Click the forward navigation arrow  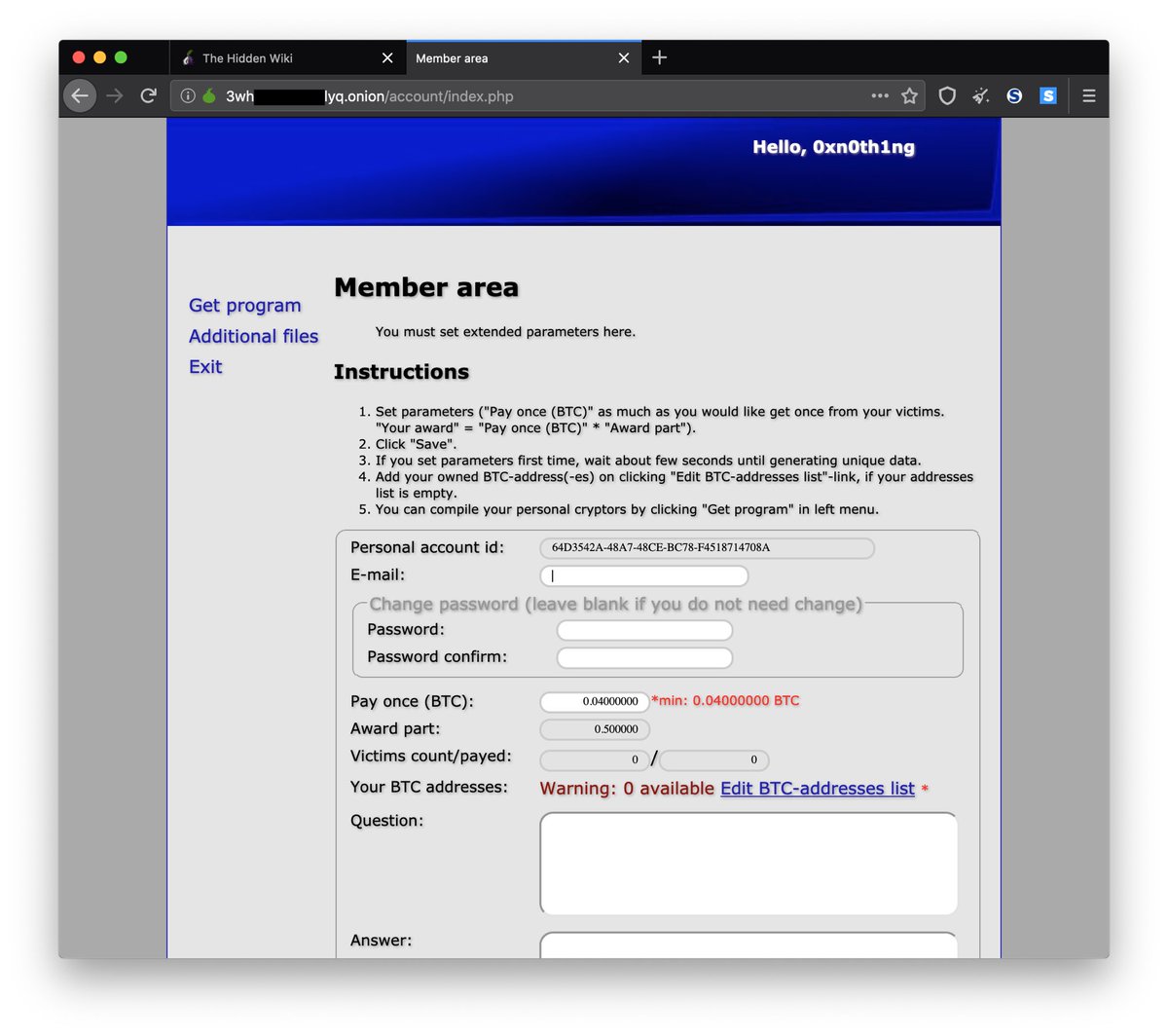(x=114, y=95)
